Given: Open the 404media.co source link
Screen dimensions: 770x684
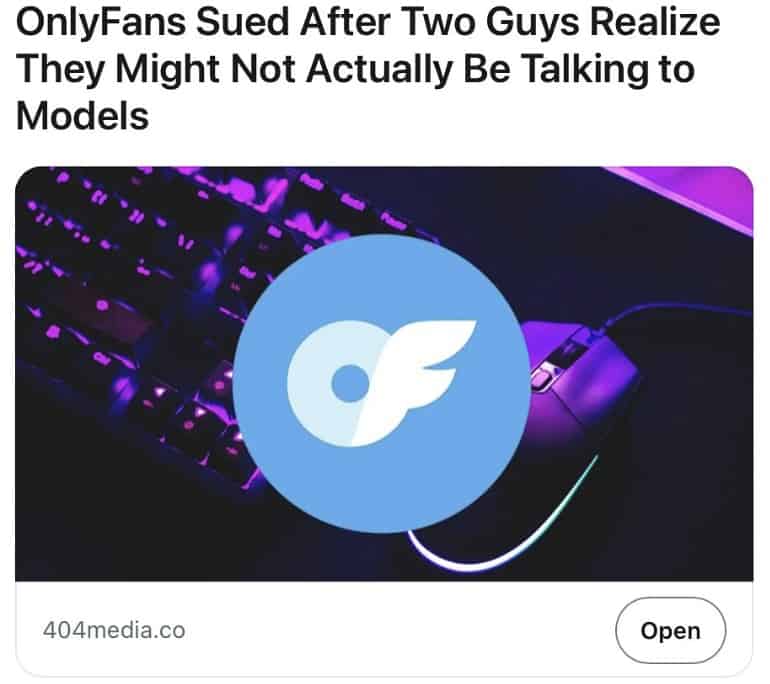Looking at the screenshot, I should pos(114,630).
